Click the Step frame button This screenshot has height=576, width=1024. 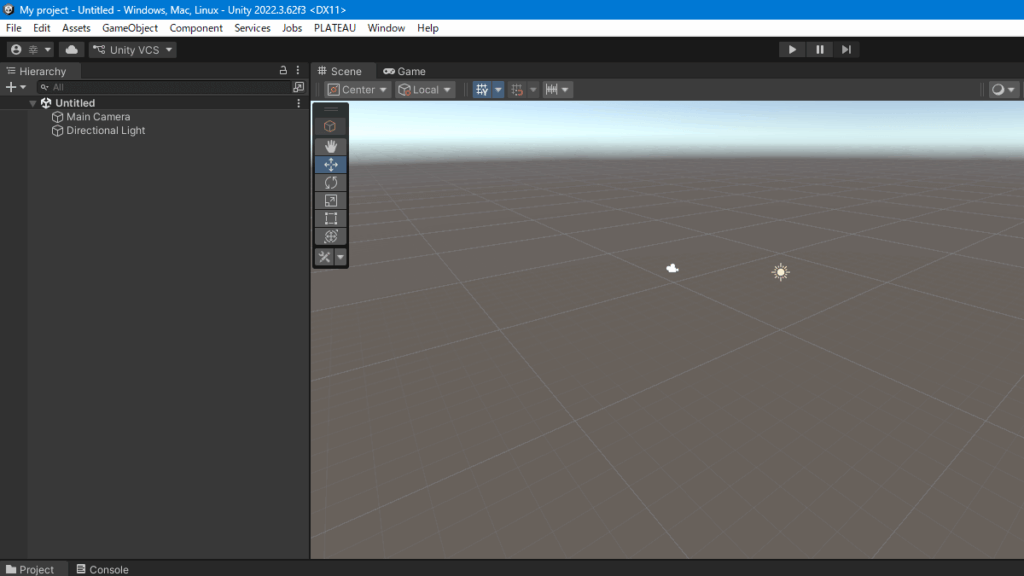click(846, 50)
